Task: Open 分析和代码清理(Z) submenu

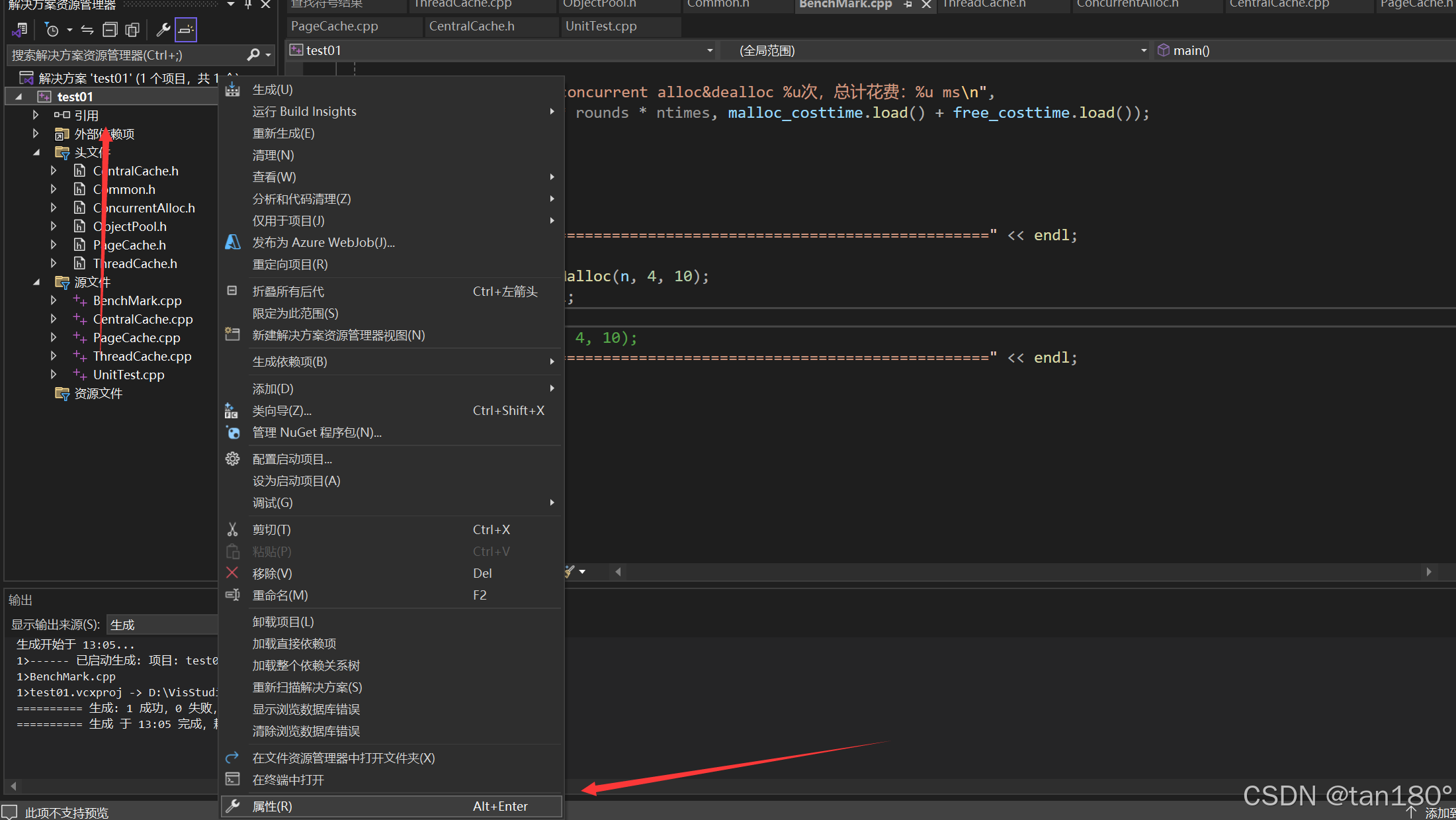Action: coord(392,199)
